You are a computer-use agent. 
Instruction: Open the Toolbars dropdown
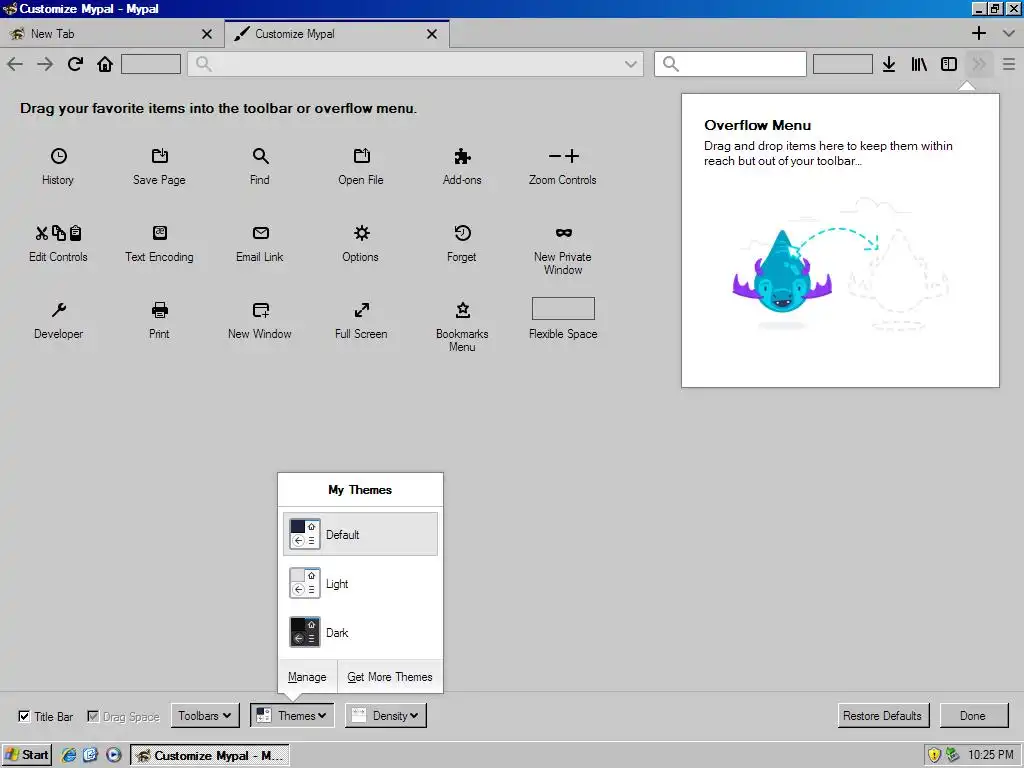click(204, 716)
